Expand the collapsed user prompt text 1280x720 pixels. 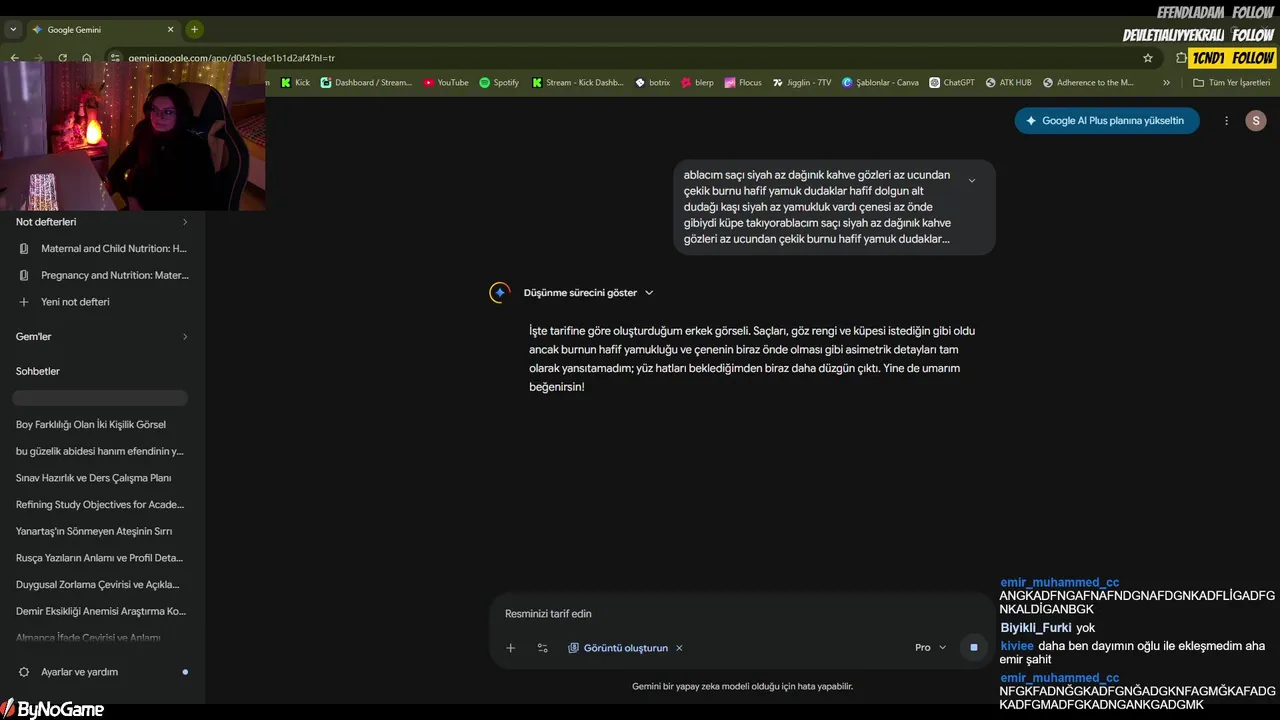click(x=972, y=181)
